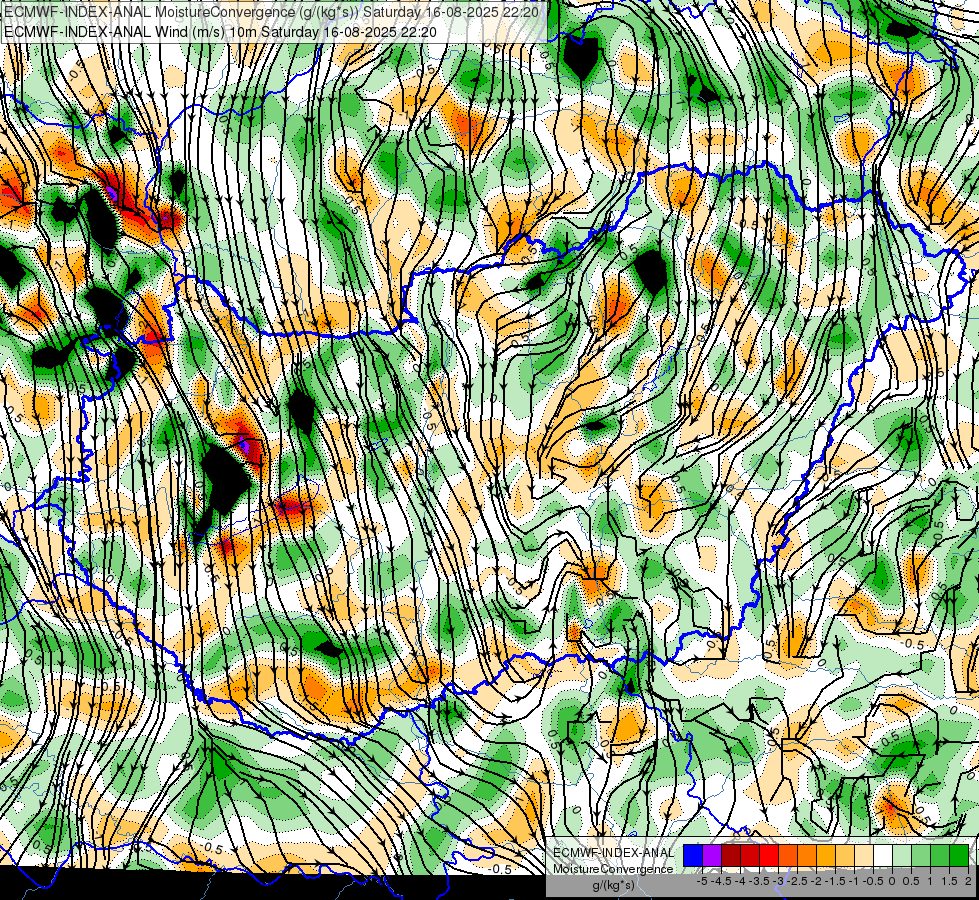
Task: Click the orange-red swatch between -3 and -2.5
Action: point(788,855)
